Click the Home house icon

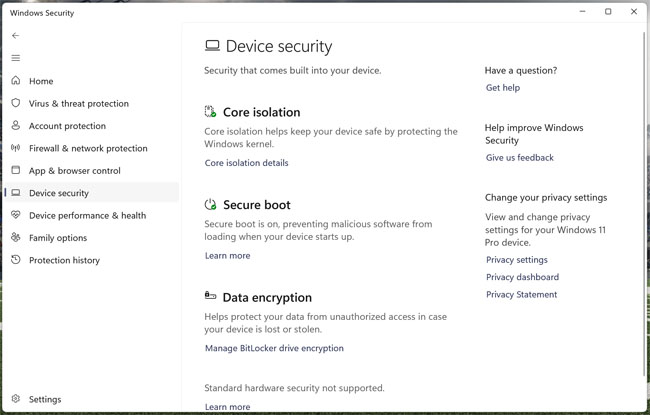click(16, 80)
